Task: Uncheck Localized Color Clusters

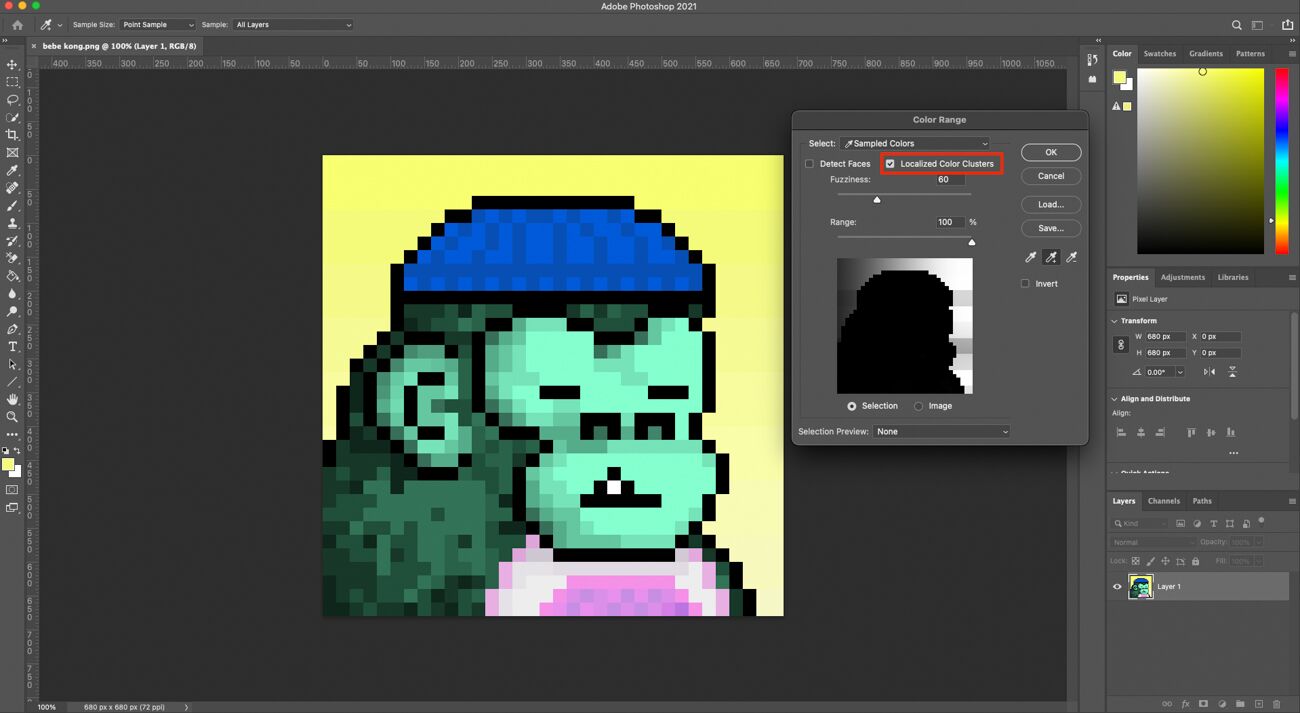Action: coord(890,163)
